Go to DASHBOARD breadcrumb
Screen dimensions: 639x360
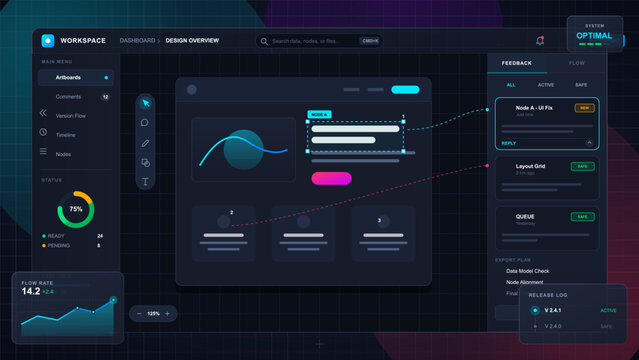pos(137,40)
